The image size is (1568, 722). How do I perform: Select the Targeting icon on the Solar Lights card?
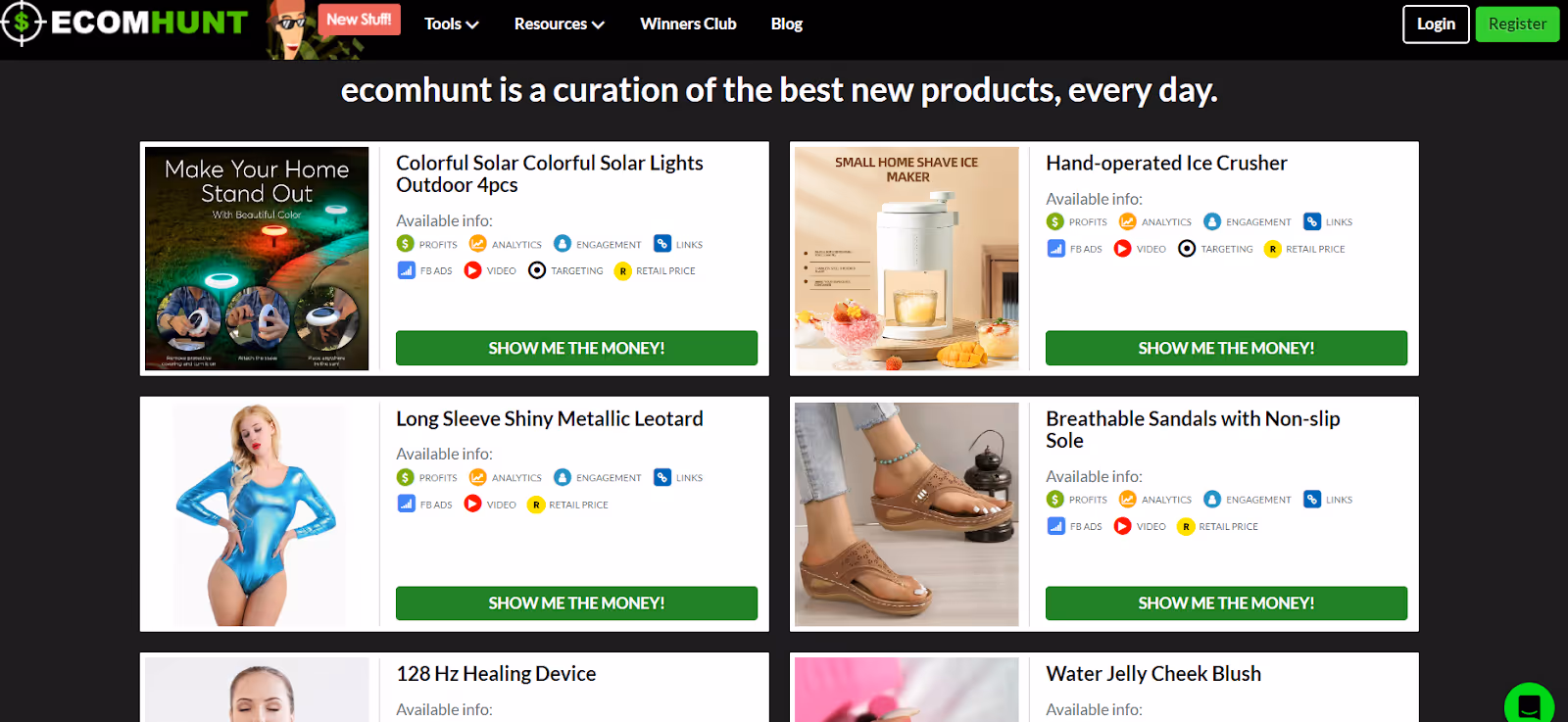[537, 270]
